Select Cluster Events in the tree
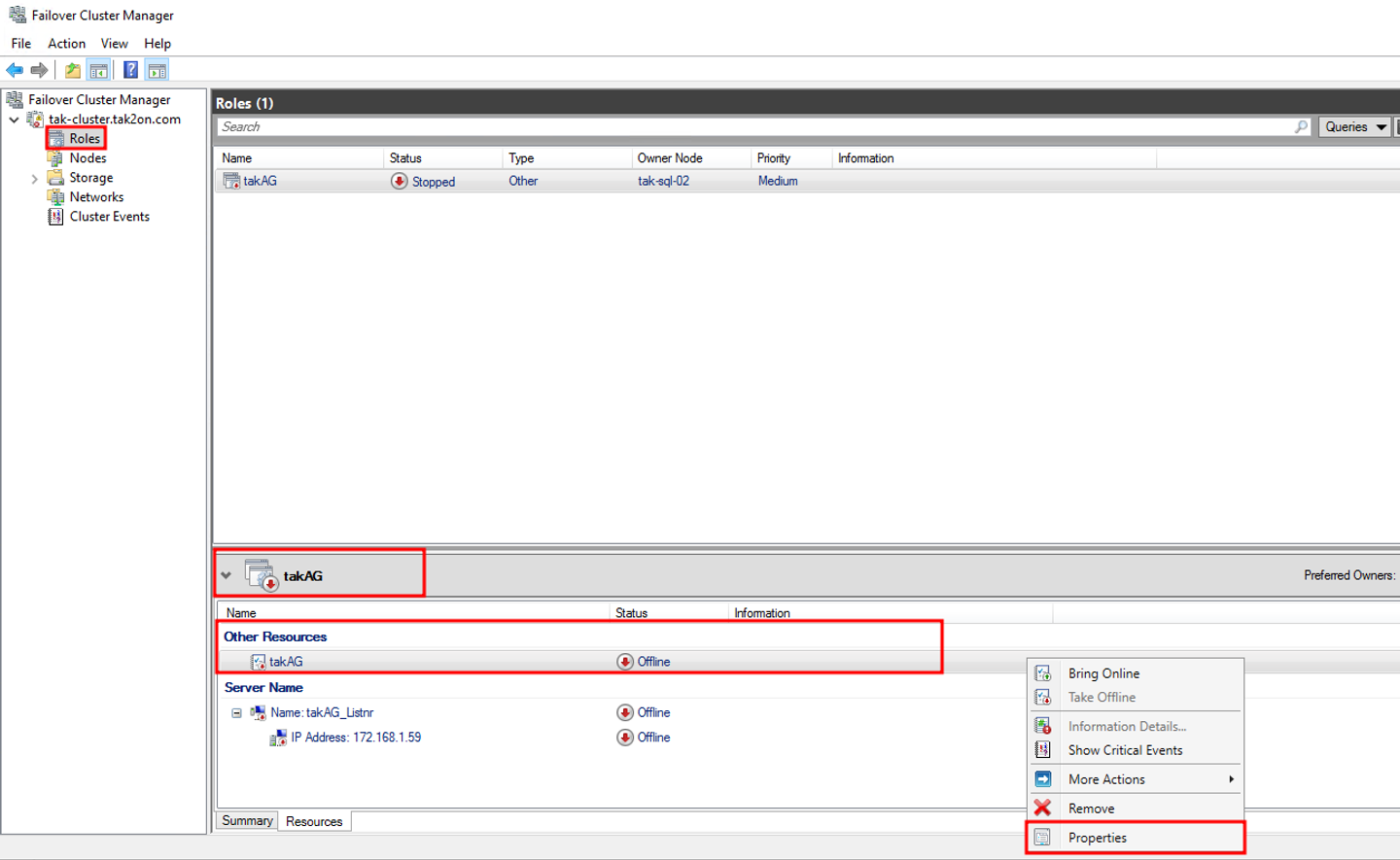The image size is (1400, 860). click(110, 216)
